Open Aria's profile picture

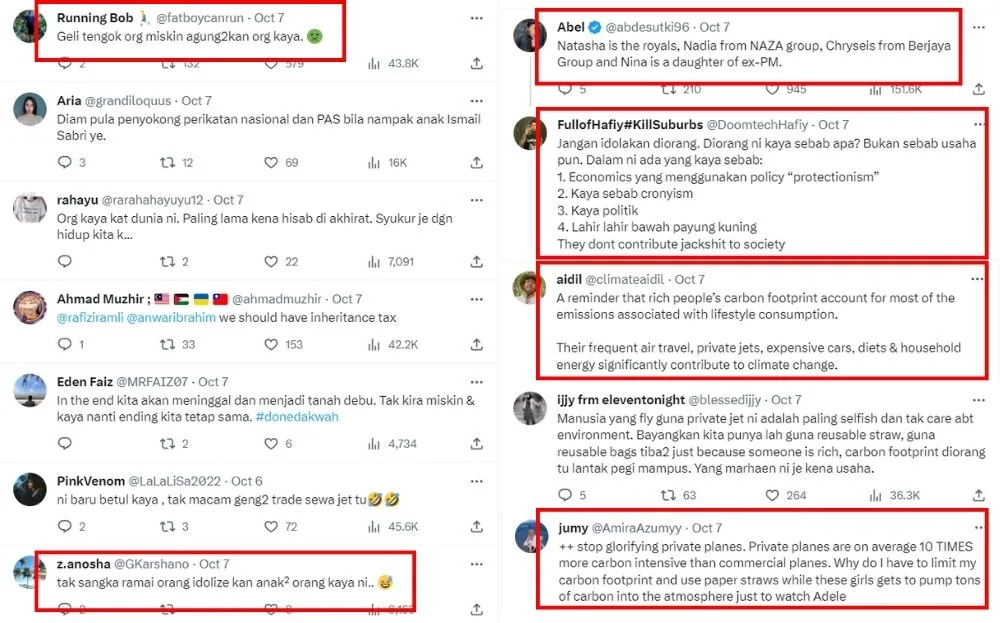point(29,109)
